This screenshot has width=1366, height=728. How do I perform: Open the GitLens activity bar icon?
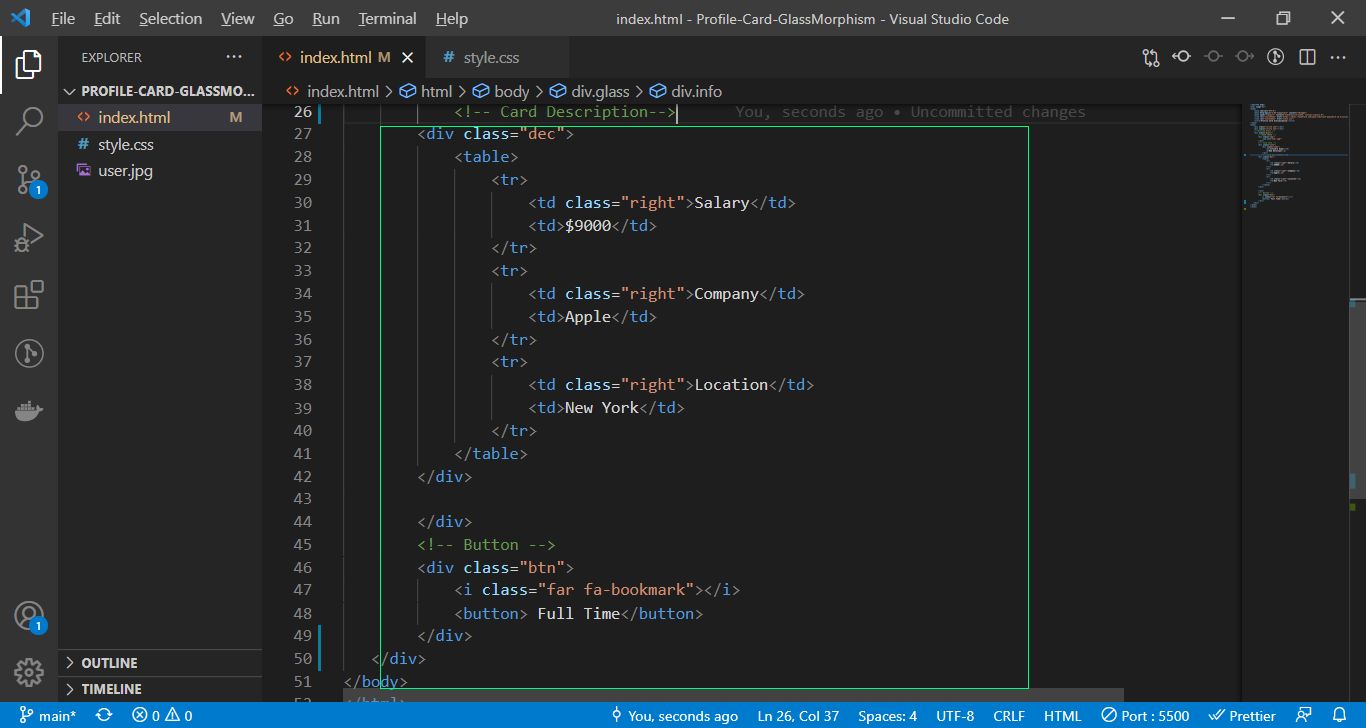pos(29,353)
